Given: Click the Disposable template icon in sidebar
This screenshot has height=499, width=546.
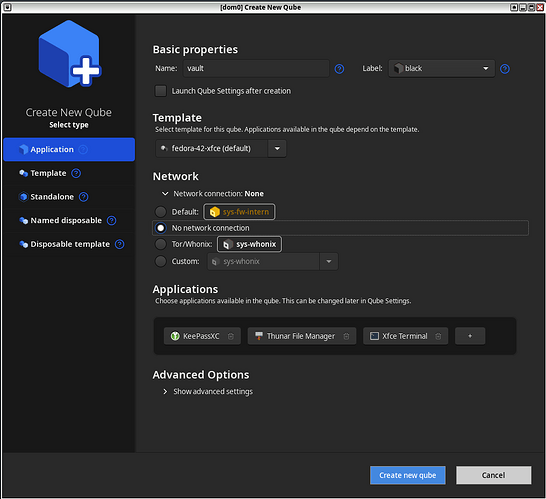Looking at the screenshot, I should pos(23,244).
